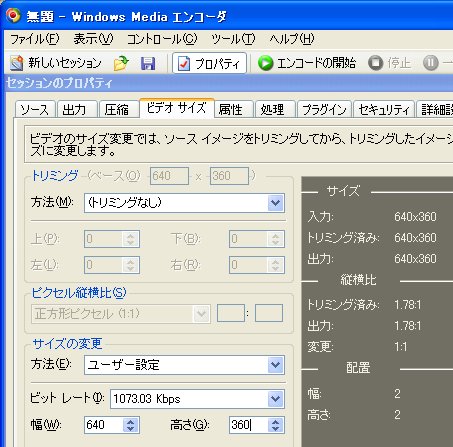453x447 pixels.
Task: Open the ファイル(F) menu
Action: tap(35, 39)
